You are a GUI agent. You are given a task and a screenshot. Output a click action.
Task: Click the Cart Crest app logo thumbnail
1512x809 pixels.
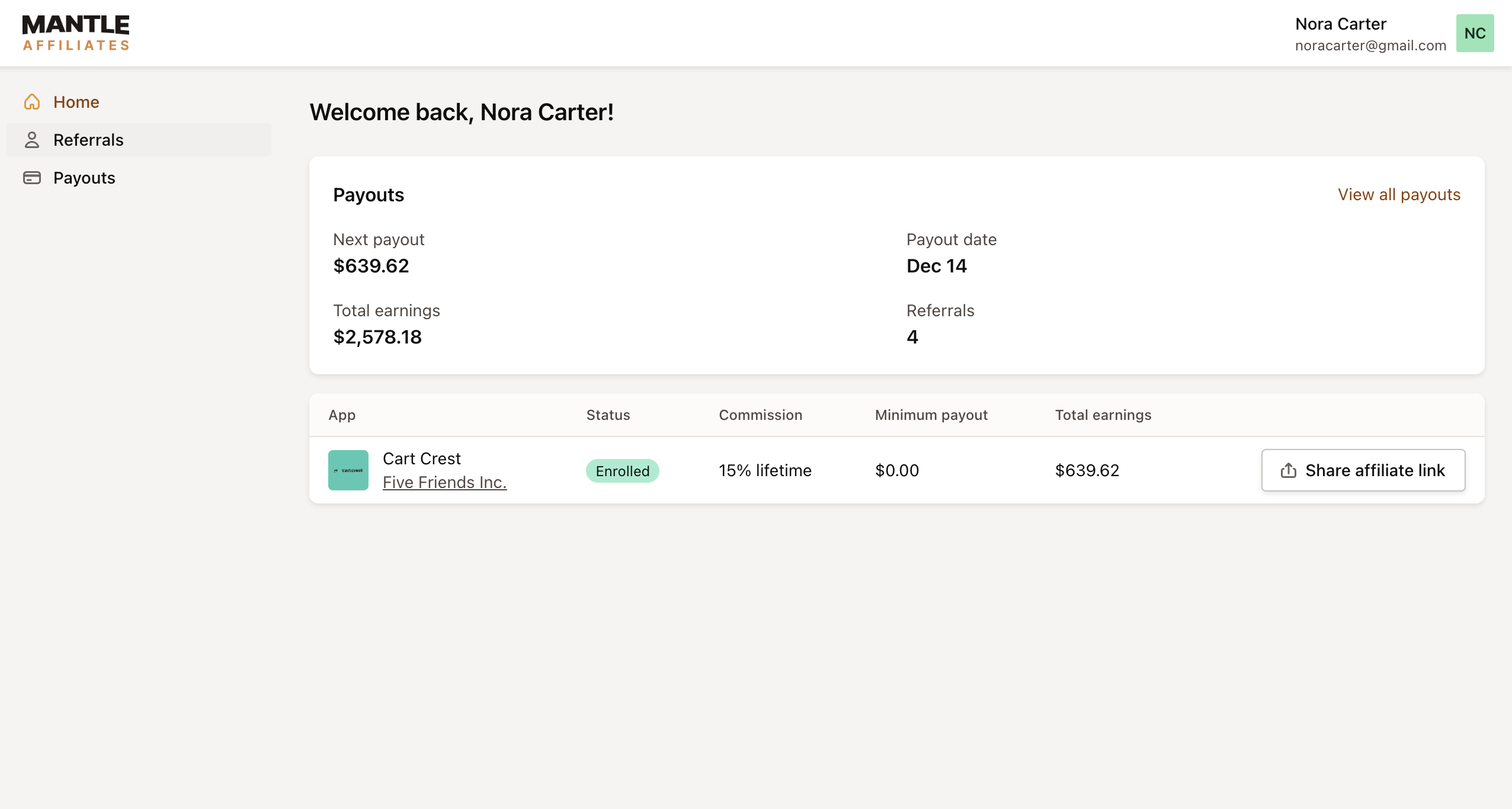(348, 470)
